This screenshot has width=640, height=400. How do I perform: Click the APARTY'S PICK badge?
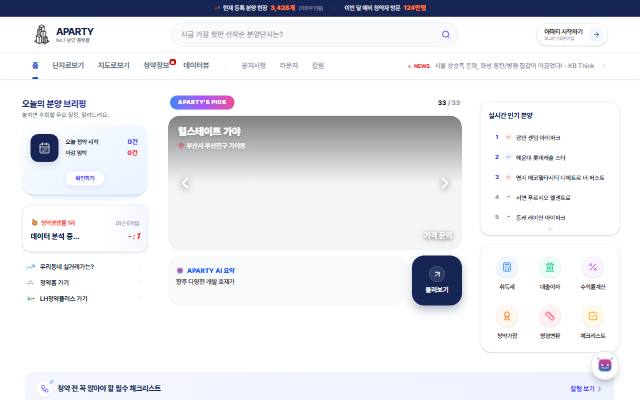(x=202, y=102)
